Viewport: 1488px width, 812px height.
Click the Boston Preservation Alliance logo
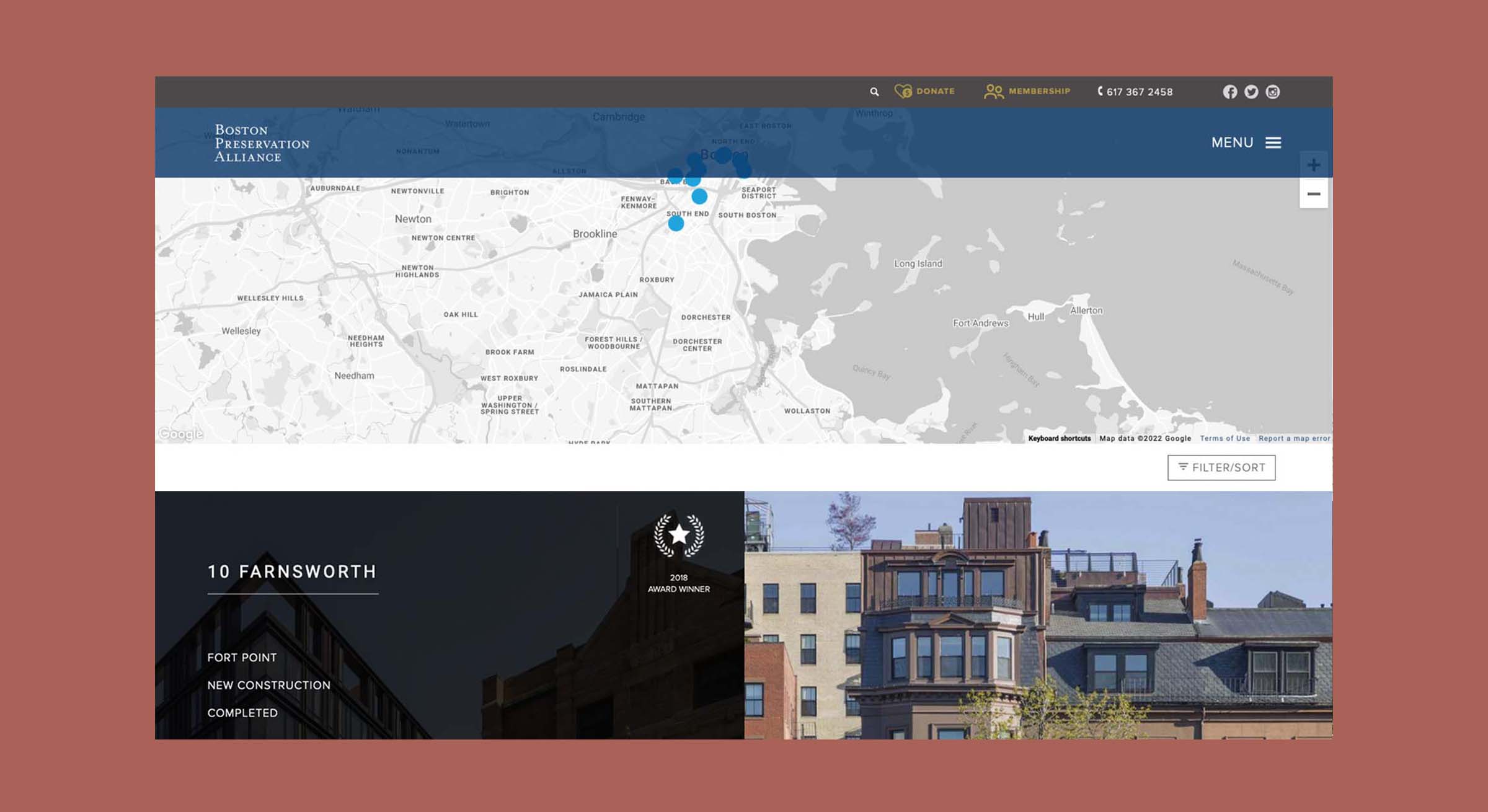(x=262, y=143)
